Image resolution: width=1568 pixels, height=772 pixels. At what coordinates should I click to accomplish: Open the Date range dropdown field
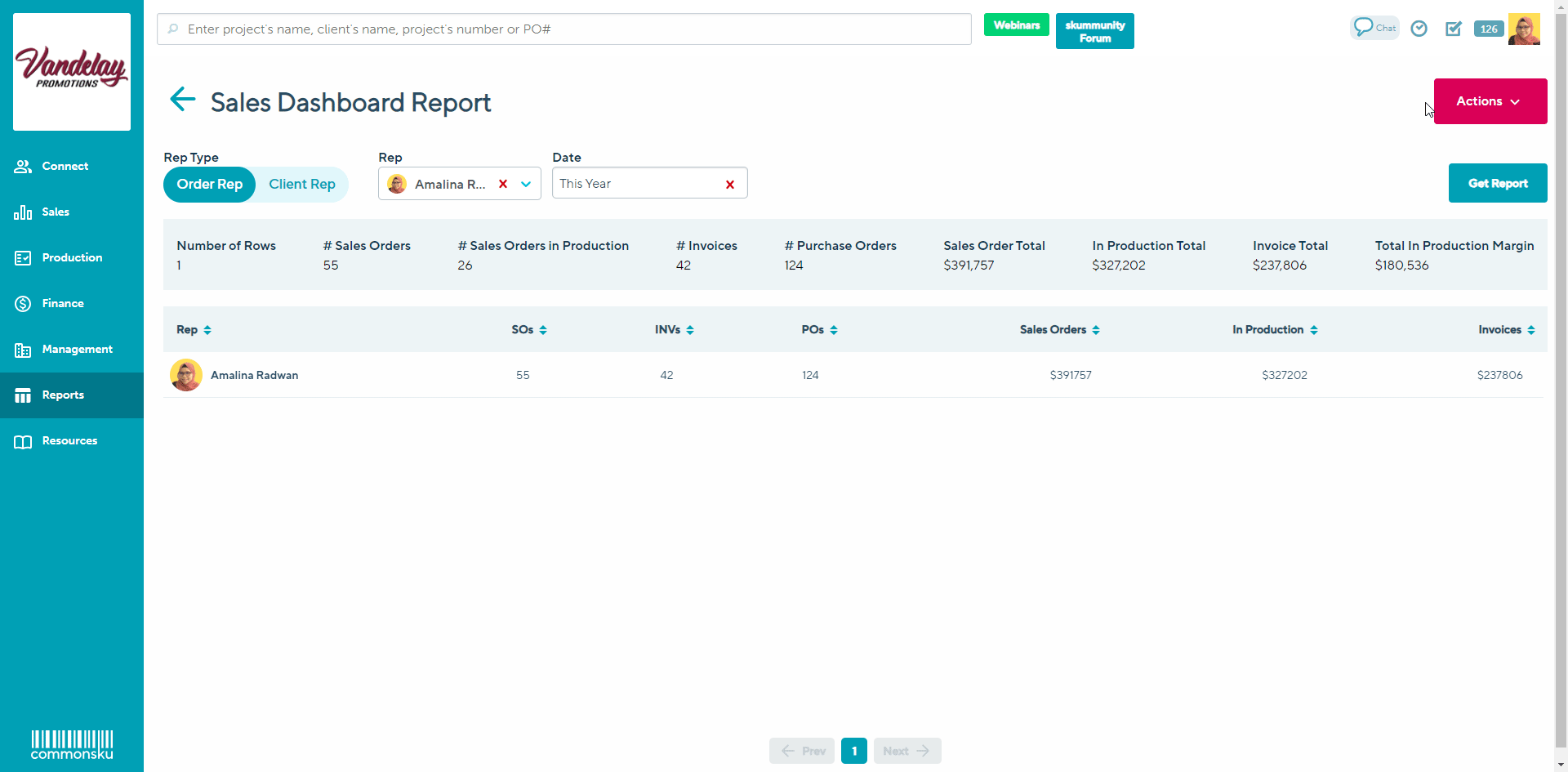tap(637, 184)
